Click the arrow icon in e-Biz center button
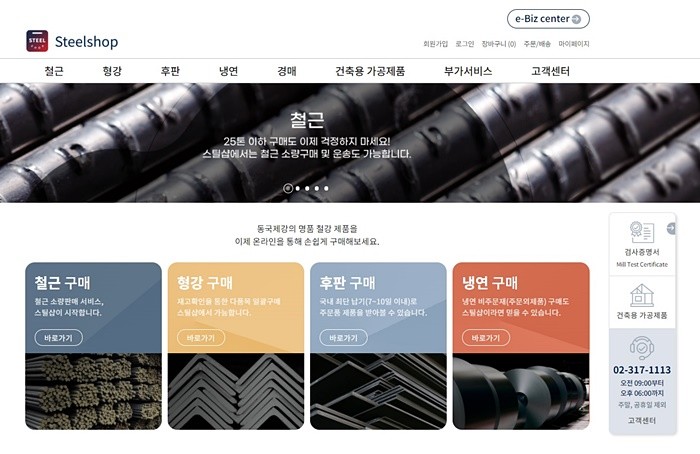The height and width of the screenshot is (454, 700). tap(576, 19)
